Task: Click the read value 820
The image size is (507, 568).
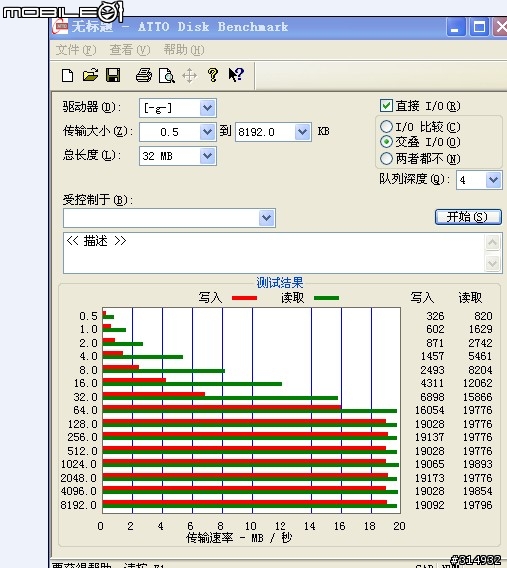Action: (x=483, y=316)
